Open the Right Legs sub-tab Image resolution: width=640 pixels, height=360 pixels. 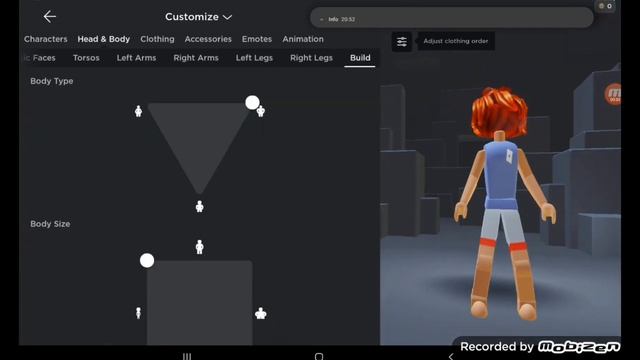pos(311,58)
